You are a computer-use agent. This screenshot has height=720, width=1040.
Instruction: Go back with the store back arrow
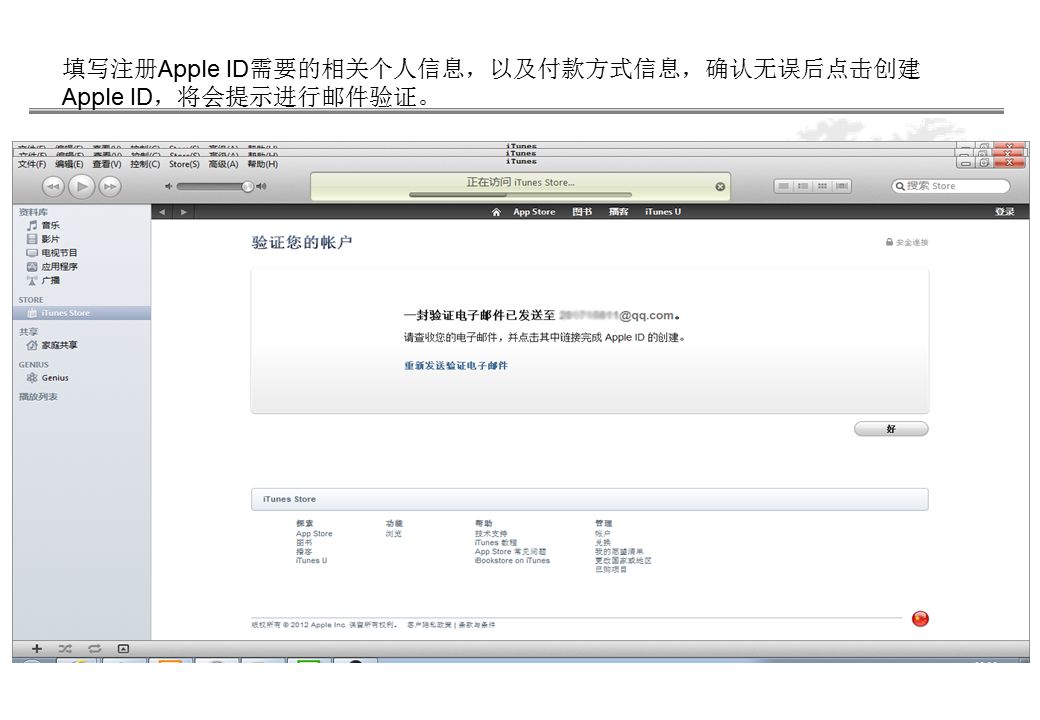click(162, 212)
